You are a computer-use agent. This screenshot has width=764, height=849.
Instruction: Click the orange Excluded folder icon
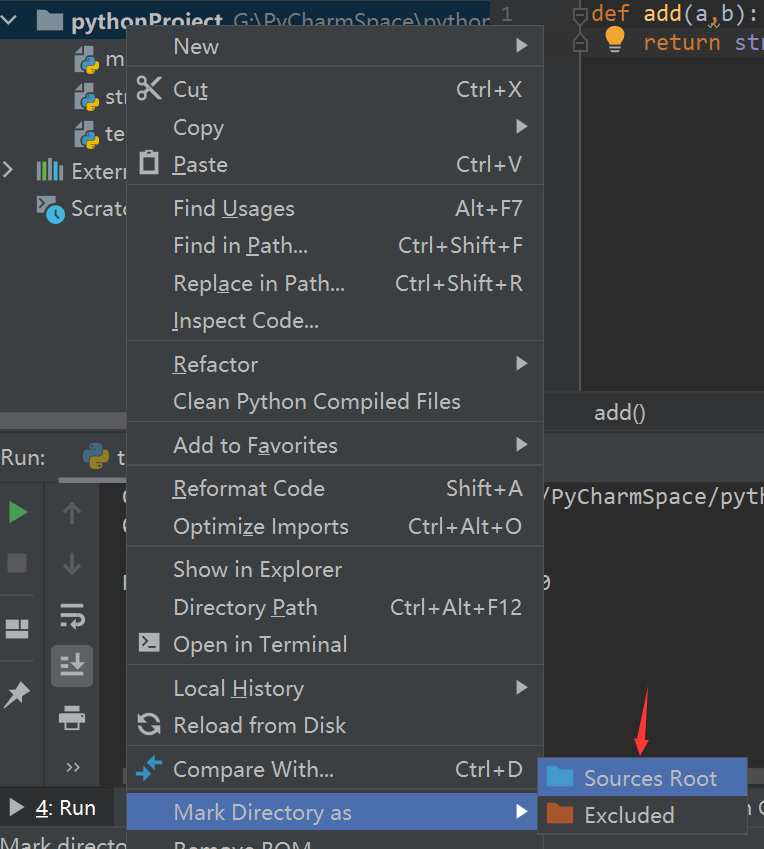[560, 813]
